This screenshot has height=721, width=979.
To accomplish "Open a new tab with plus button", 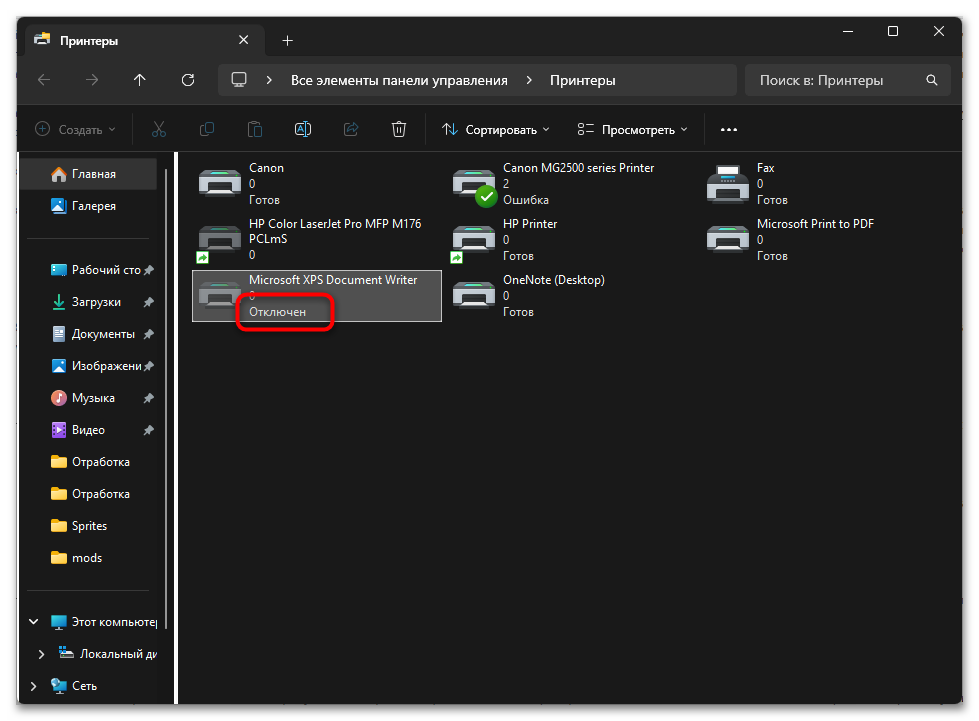I will click(287, 41).
